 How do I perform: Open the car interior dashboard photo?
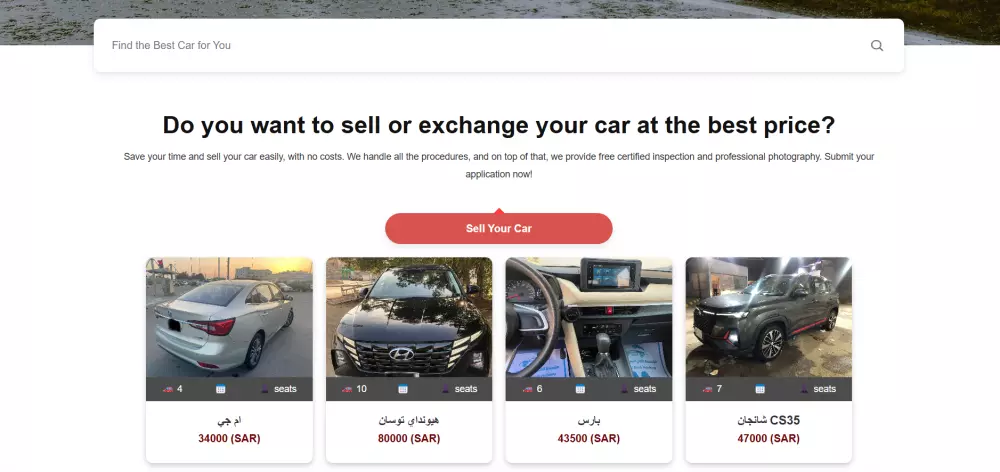click(x=589, y=317)
